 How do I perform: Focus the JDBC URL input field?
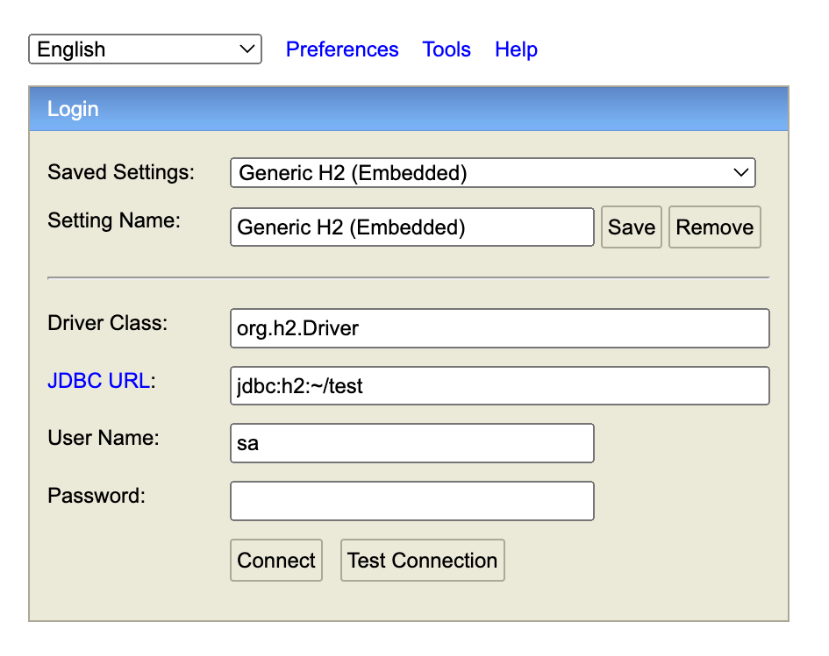click(500, 386)
